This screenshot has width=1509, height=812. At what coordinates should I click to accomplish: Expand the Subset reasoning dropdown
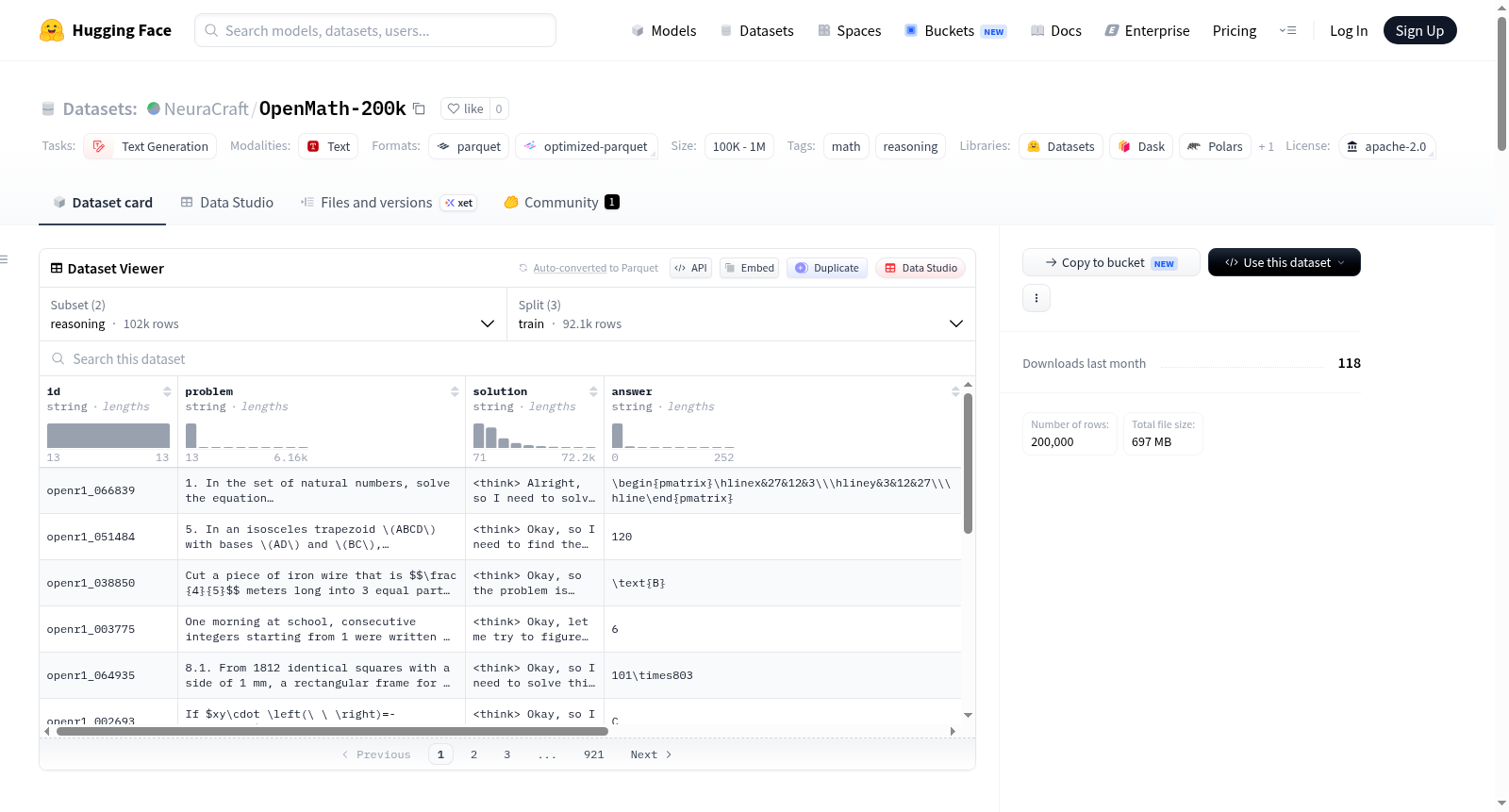(274, 314)
